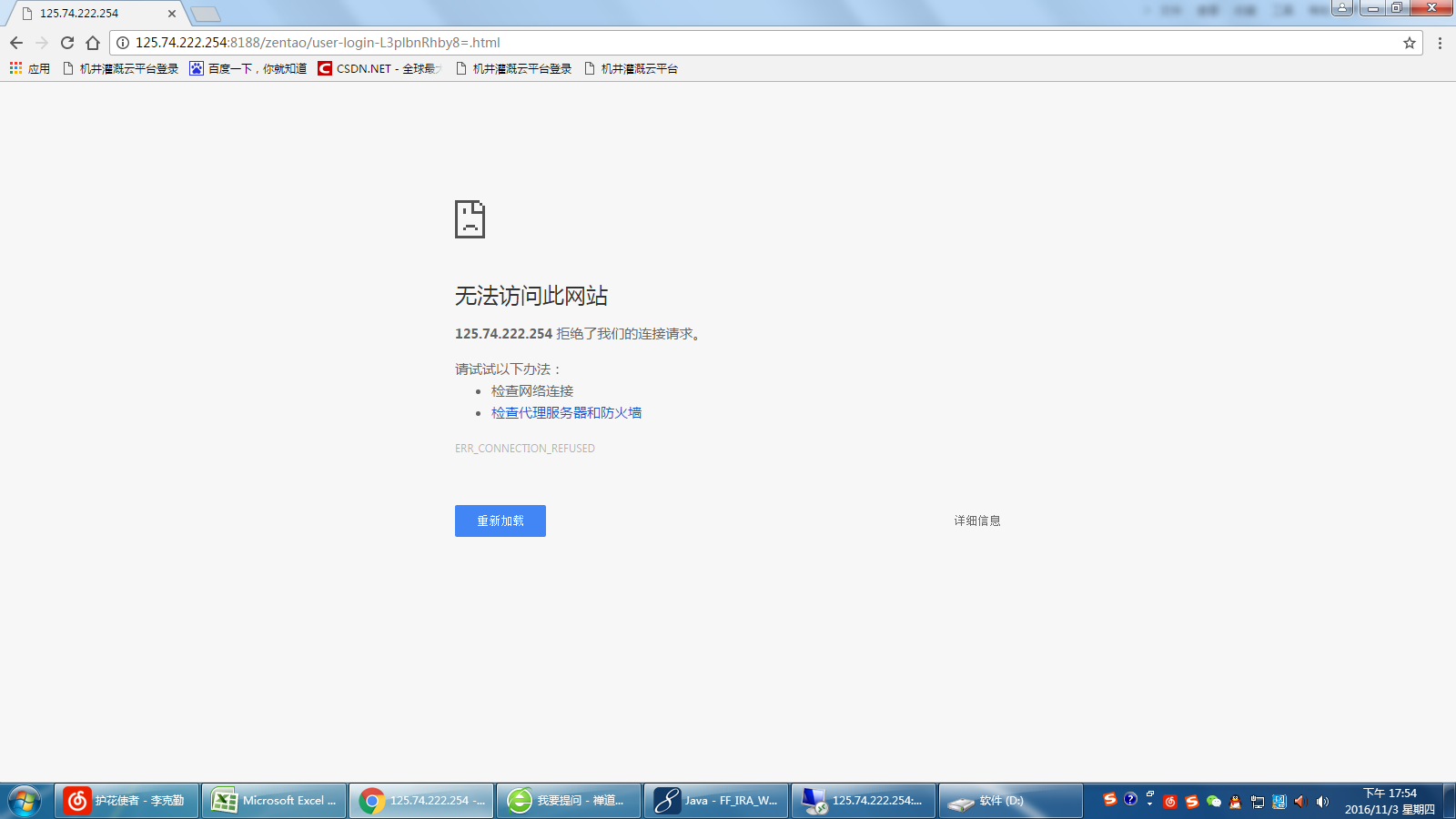Viewport: 1456px width, 819px height.
Task: Open Chrome's three-dot menu
Action: pos(1440,43)
